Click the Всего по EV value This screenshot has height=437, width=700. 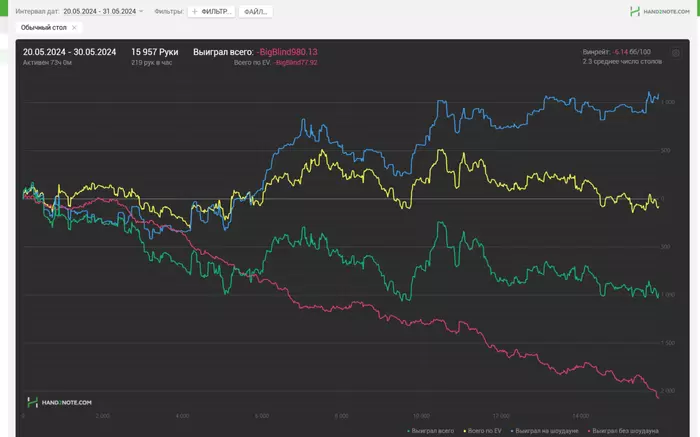296,62
